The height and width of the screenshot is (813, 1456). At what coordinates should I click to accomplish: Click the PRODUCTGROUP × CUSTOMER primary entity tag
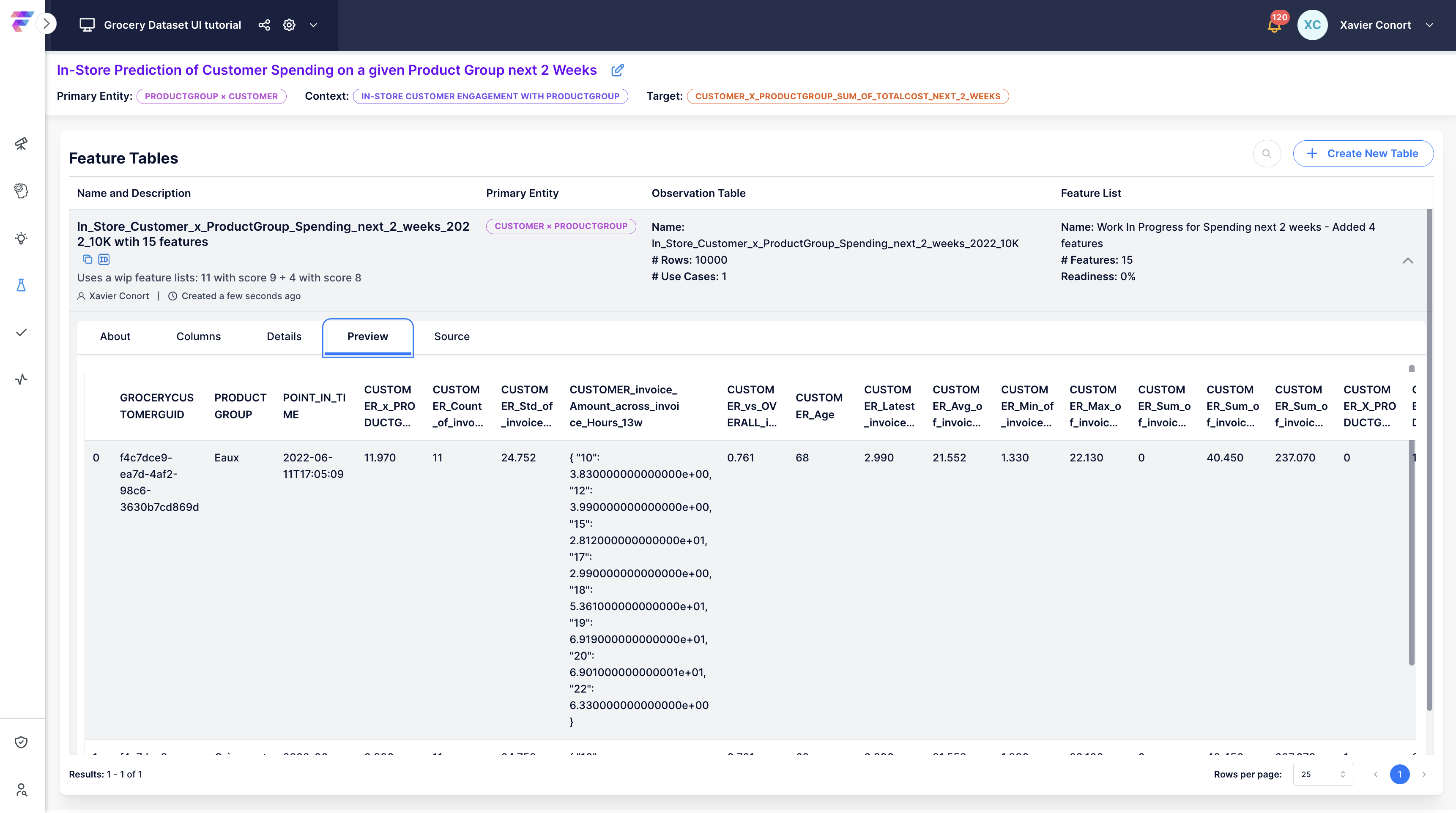pos(211,96)
